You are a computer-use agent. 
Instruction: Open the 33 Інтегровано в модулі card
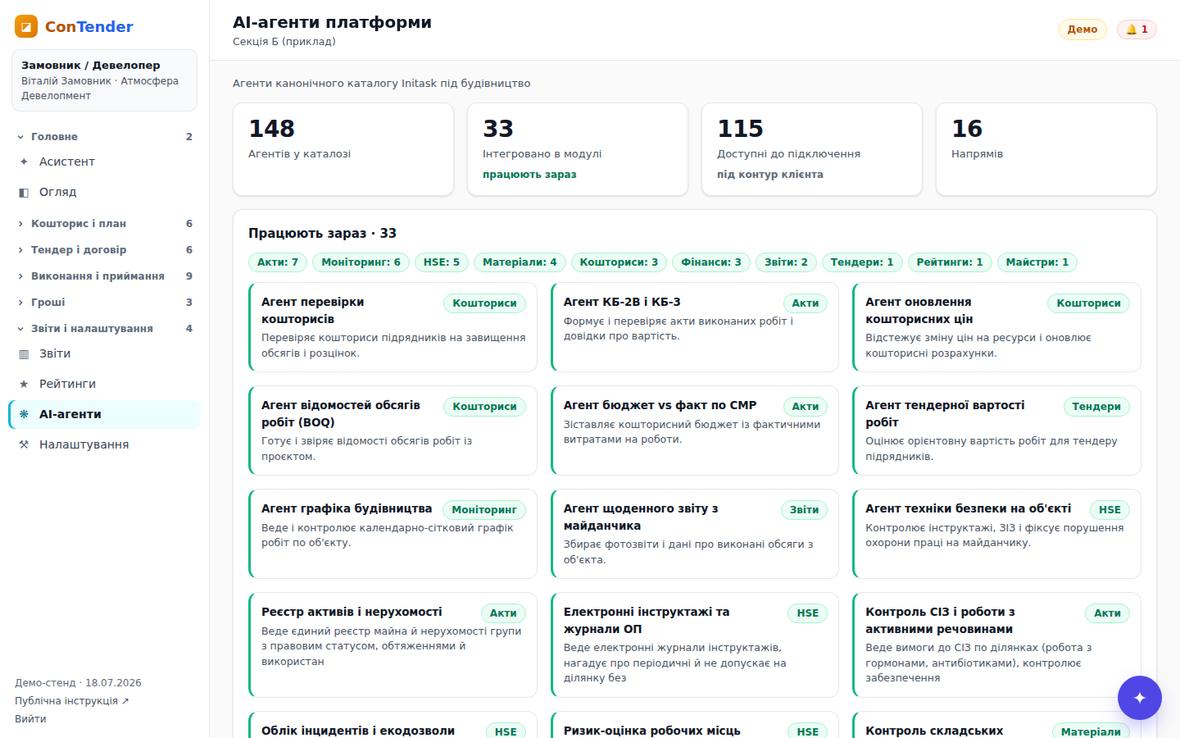click(x=577, y=149)
